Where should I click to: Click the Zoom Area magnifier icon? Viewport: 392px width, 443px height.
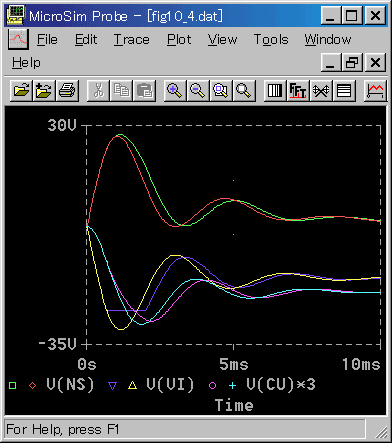click(x=221, y=90)
